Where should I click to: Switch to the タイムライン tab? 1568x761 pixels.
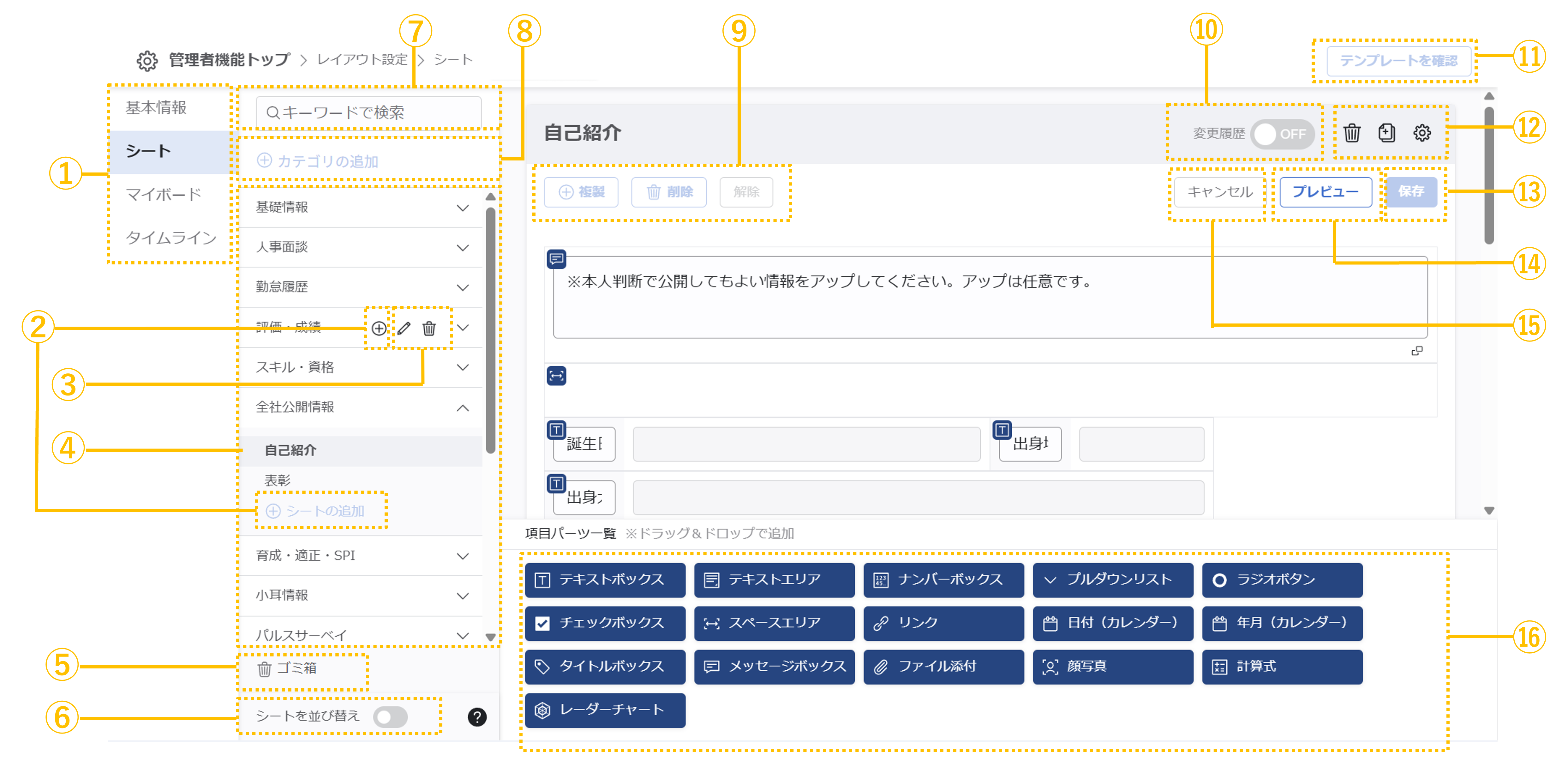171,238
